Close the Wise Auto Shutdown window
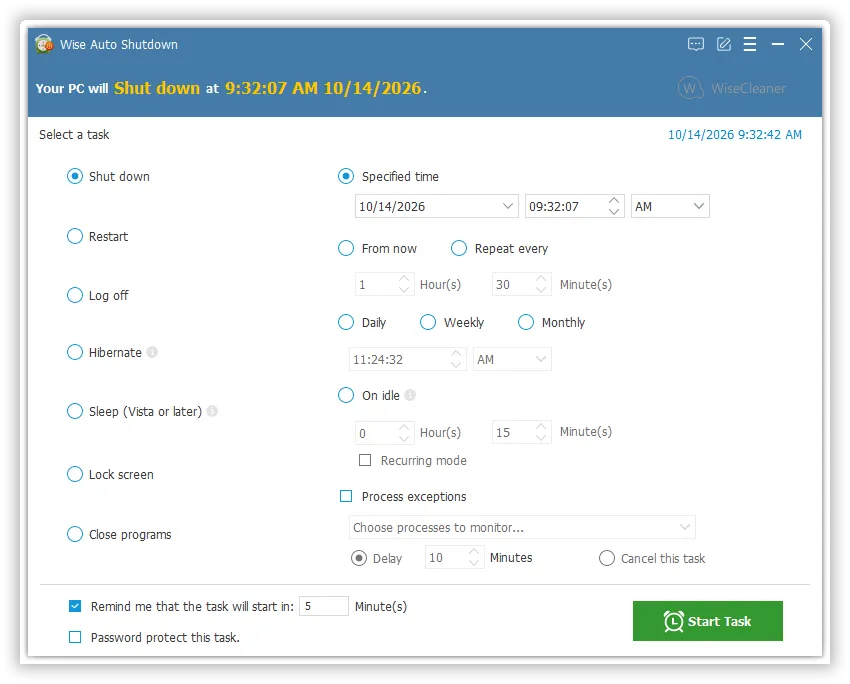This screenshot has height=684, width=850. coord(806,44)
